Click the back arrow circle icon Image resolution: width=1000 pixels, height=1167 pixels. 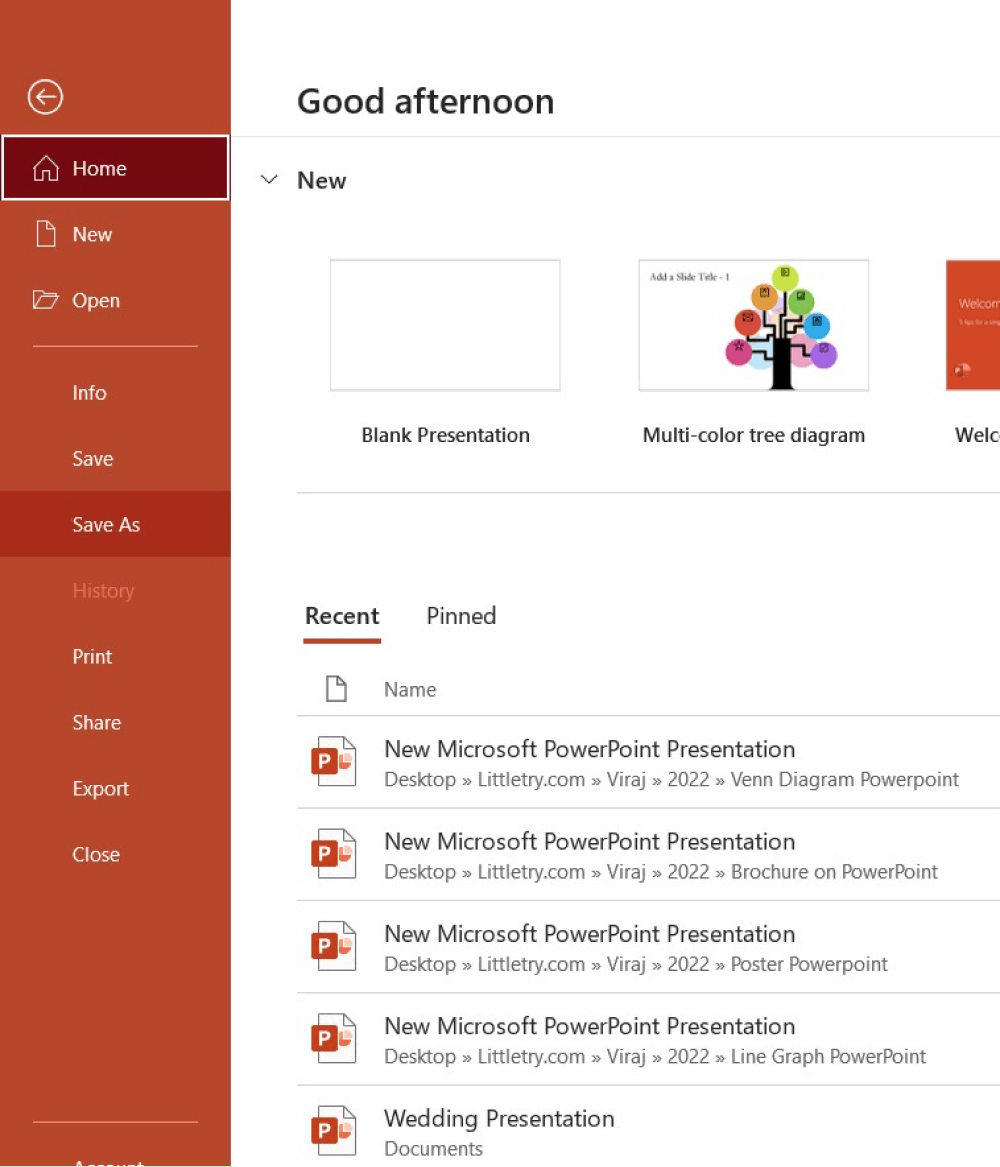point(45,97)
